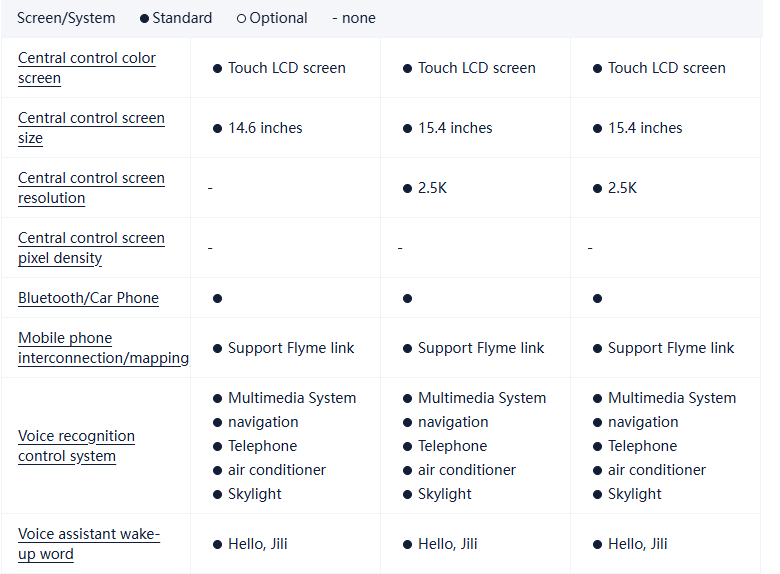Viewport: 780px width, 574px height.
Task: Click the hollow Optional legend circle
Action: [x=241, y=18]
